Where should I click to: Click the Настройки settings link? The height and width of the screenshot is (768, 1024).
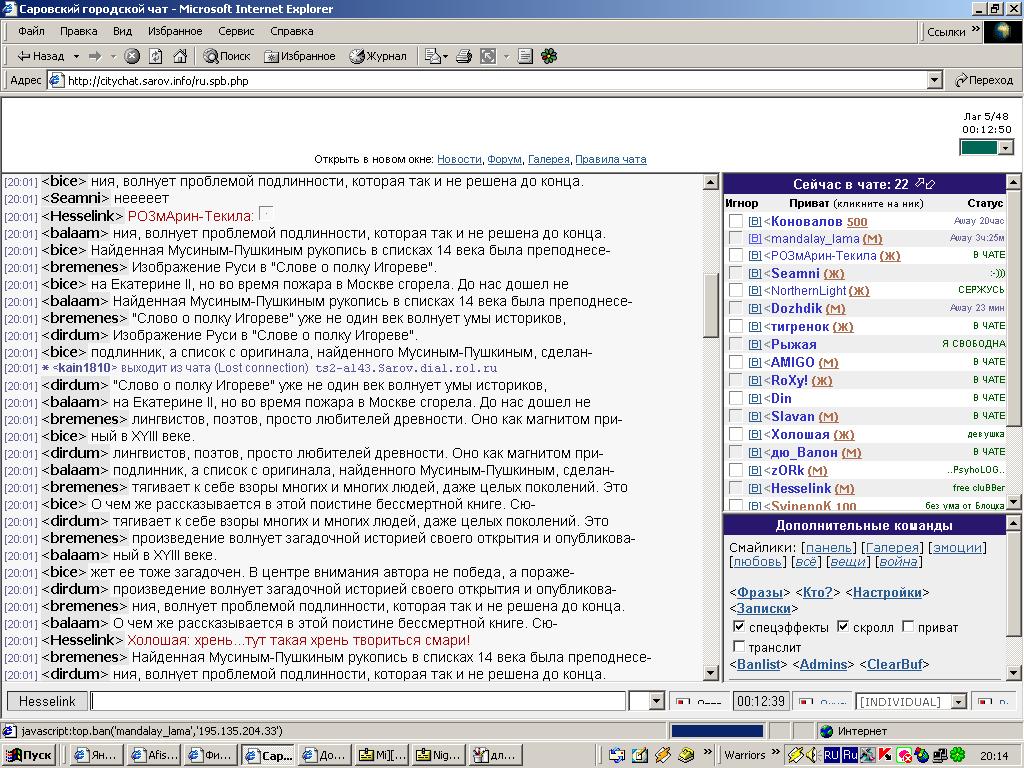point(887,592)
